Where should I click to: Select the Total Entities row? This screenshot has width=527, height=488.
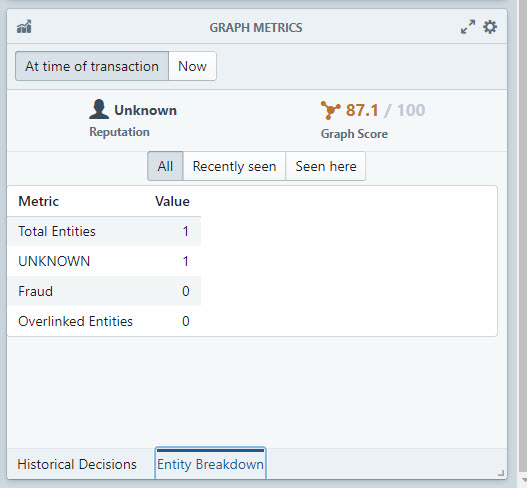[104, 231]
